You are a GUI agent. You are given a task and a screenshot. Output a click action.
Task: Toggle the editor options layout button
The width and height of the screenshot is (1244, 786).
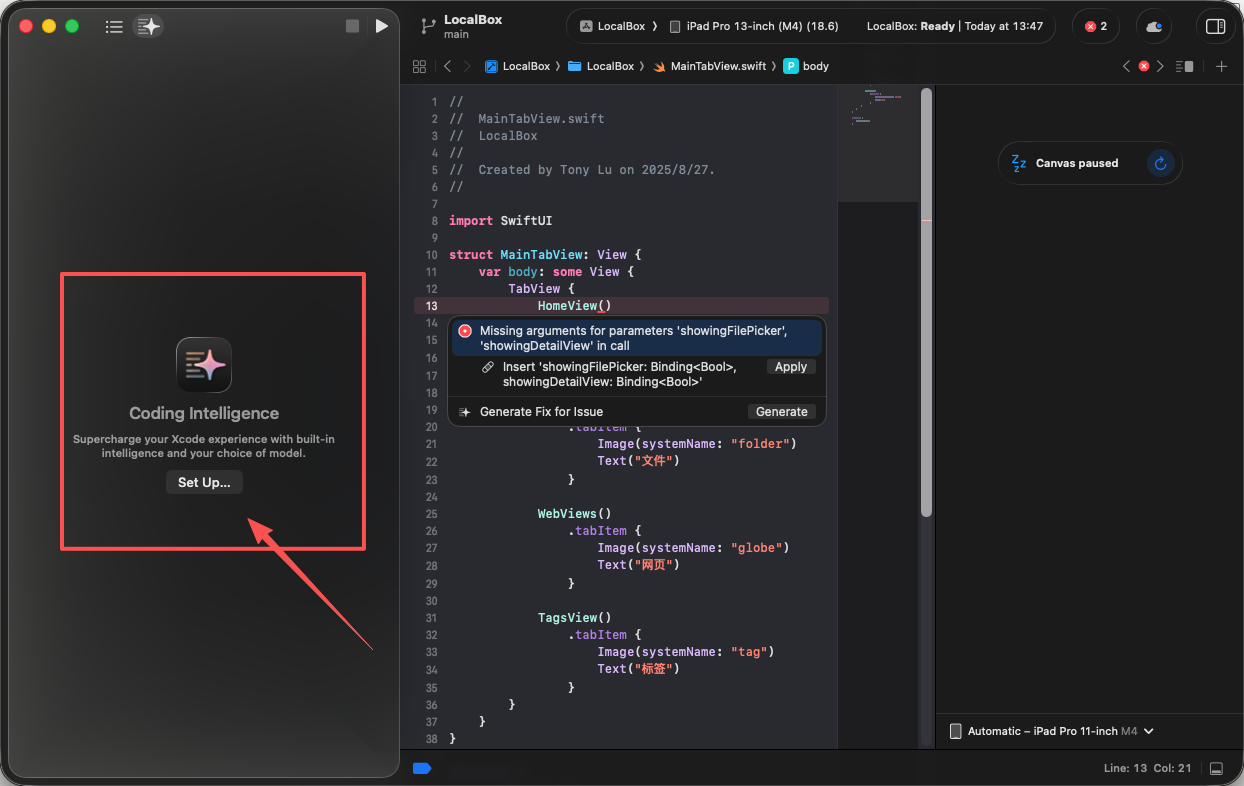pyautogui.click(x=1185, y=66)
